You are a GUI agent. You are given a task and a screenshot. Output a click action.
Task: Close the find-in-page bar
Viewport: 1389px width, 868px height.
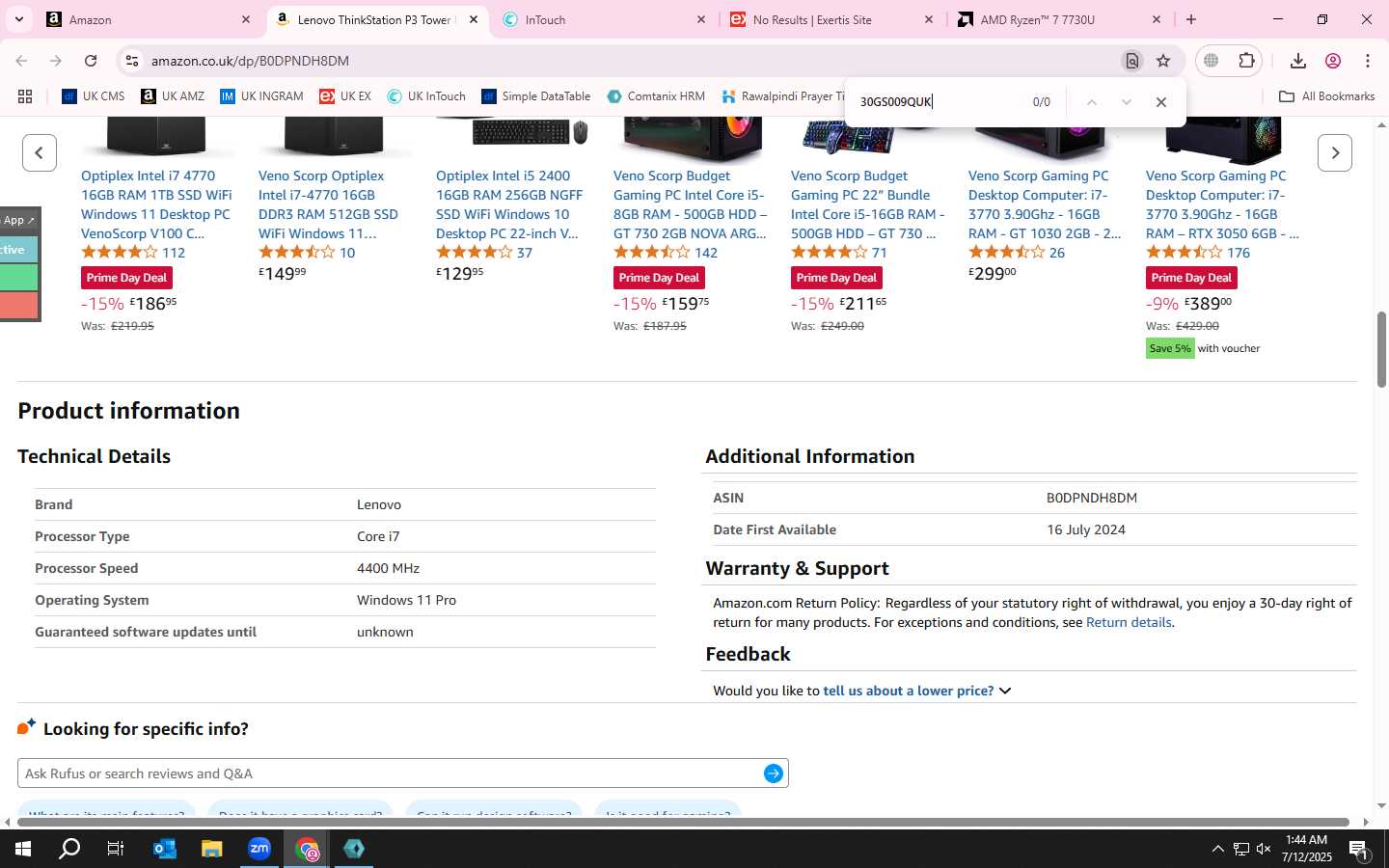pyautogui.click(x=1161, y=102)
